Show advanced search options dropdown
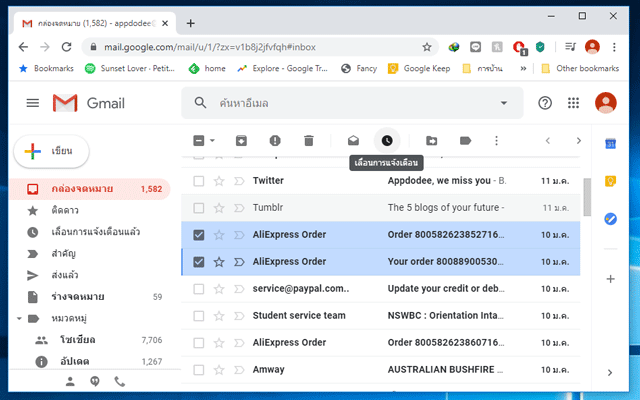Image resolution: width=640 pixels, height=400 pixels. (x=504, y=103)
